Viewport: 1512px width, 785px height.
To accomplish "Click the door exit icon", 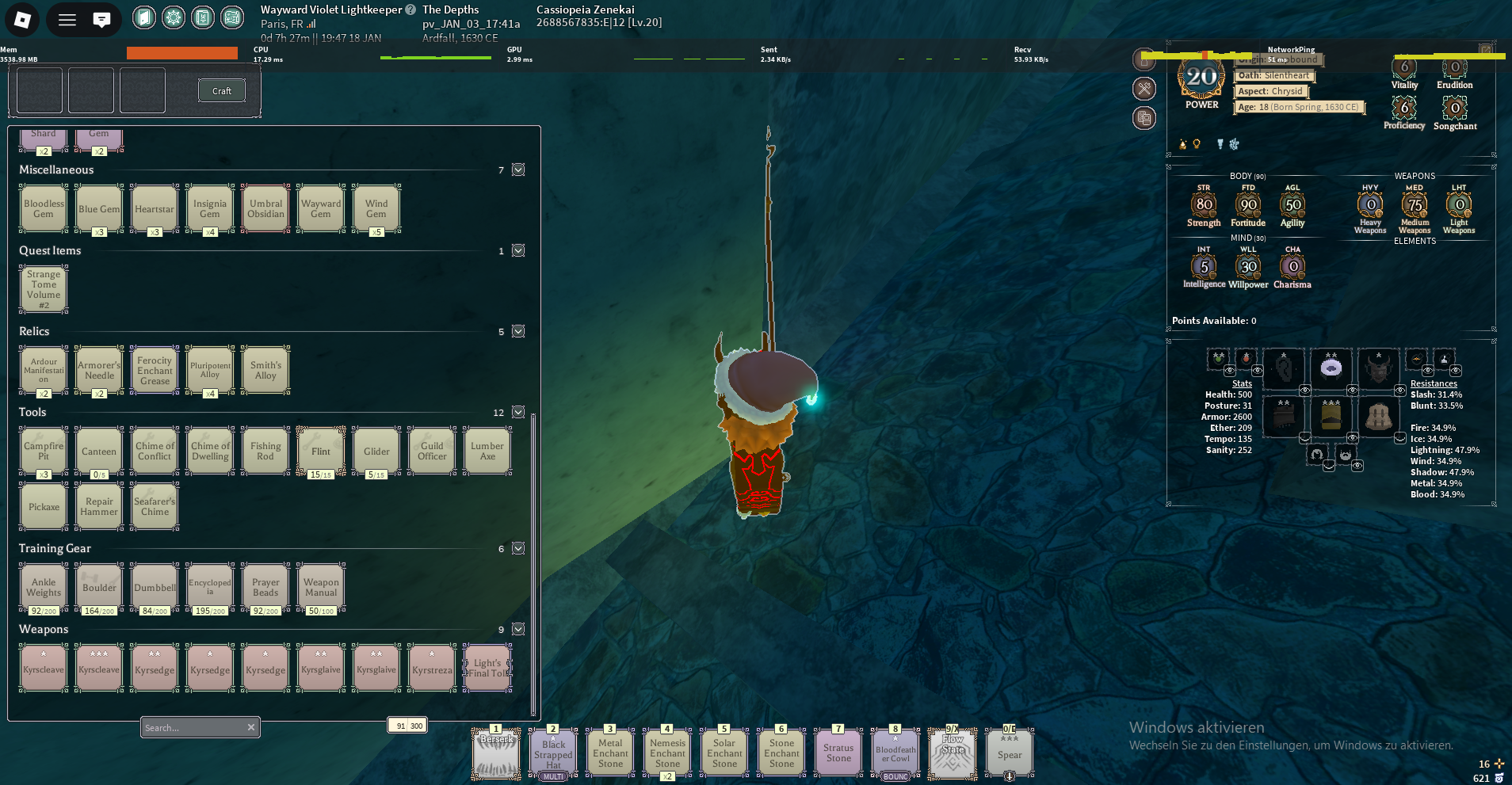I will (143, 17).
